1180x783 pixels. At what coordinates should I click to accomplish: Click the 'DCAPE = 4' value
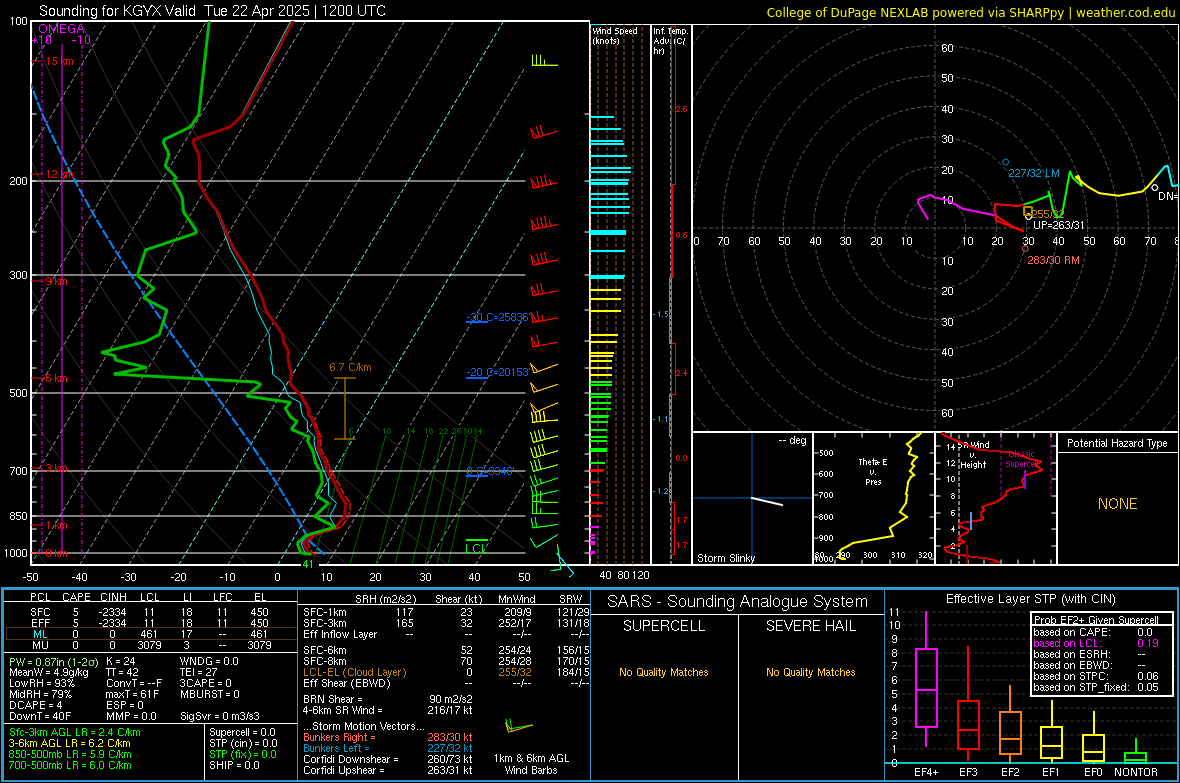pos(35,705)
